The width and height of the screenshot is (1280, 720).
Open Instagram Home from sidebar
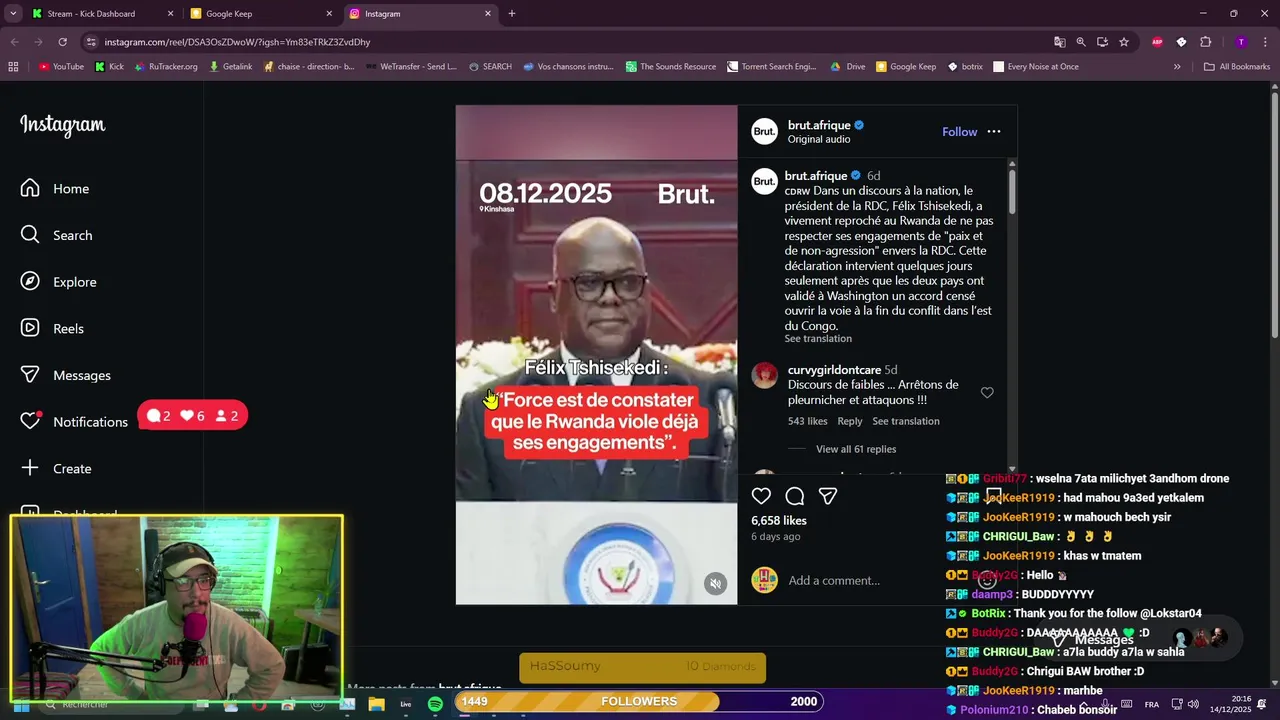pyautogui.click(x=55, y=188)
